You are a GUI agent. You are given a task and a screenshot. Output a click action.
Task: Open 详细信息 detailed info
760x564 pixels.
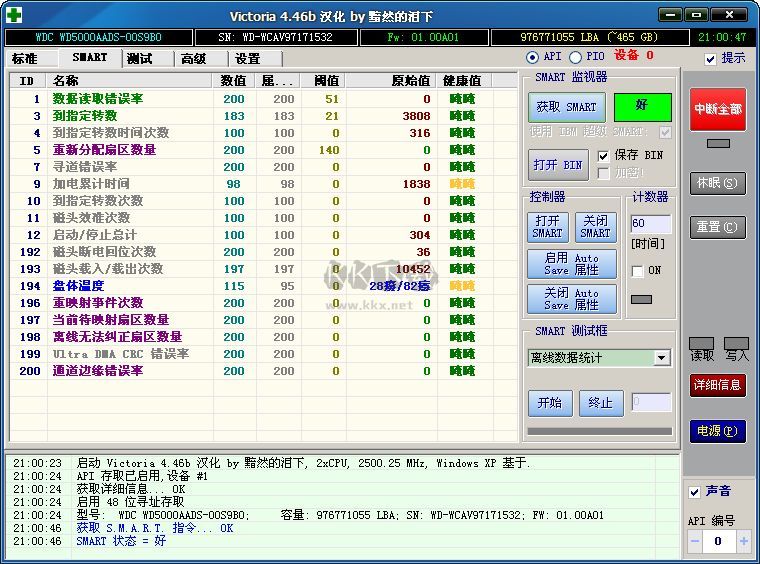[x=718, y=385]
